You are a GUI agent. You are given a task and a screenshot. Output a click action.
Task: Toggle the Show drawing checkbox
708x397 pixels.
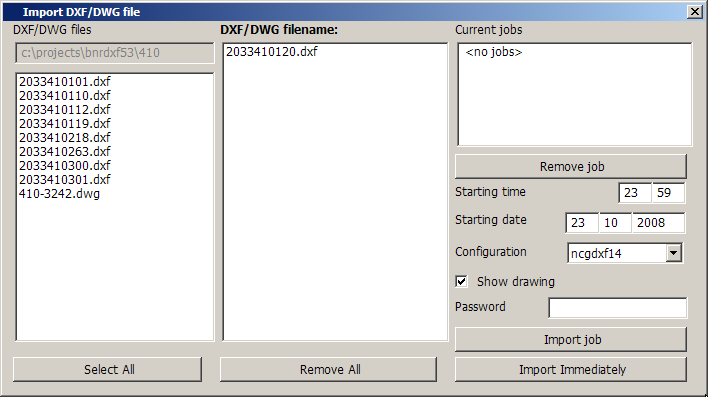[x=461, y=281]
